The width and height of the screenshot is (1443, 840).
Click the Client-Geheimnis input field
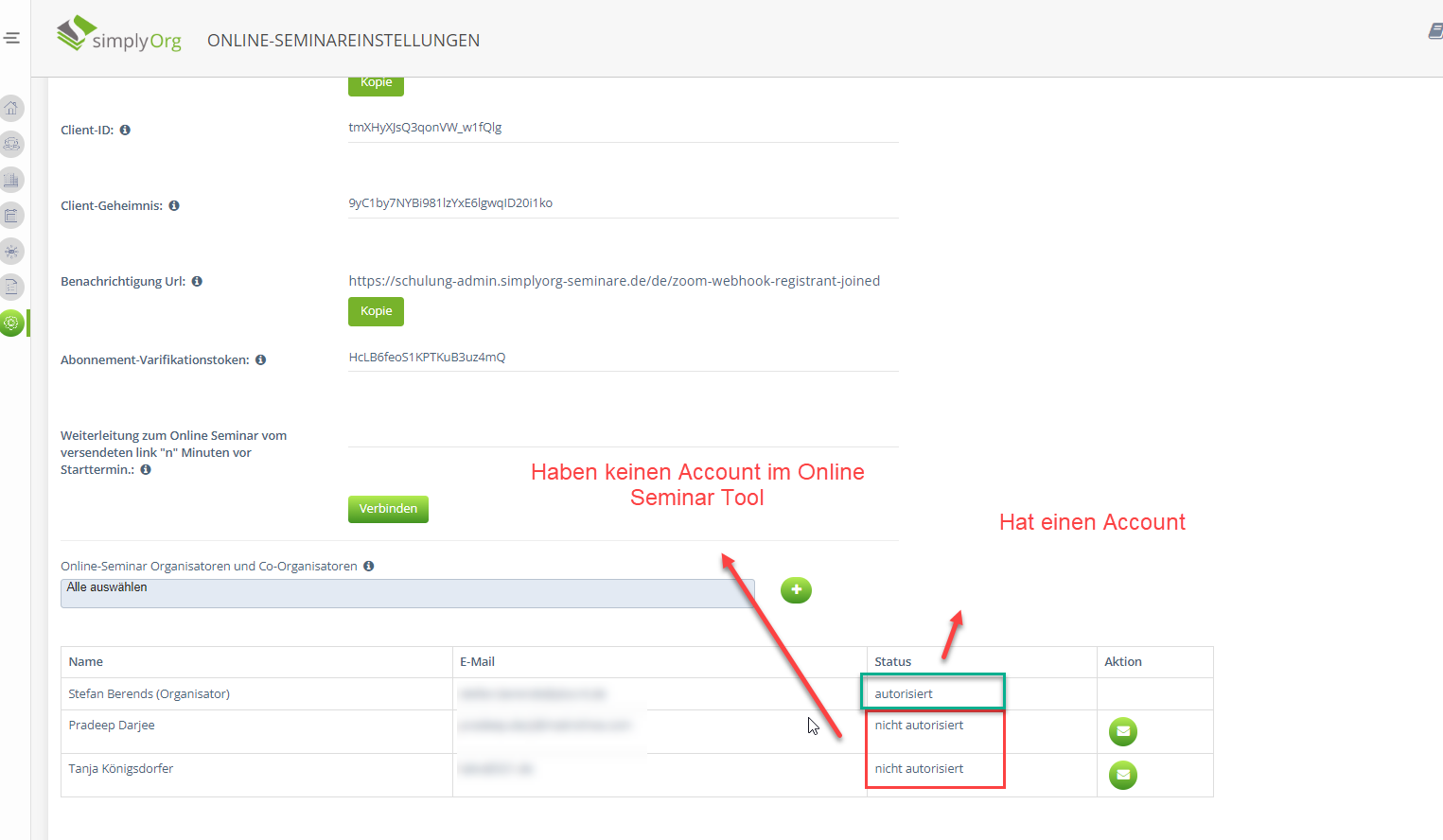click(622, 203)
